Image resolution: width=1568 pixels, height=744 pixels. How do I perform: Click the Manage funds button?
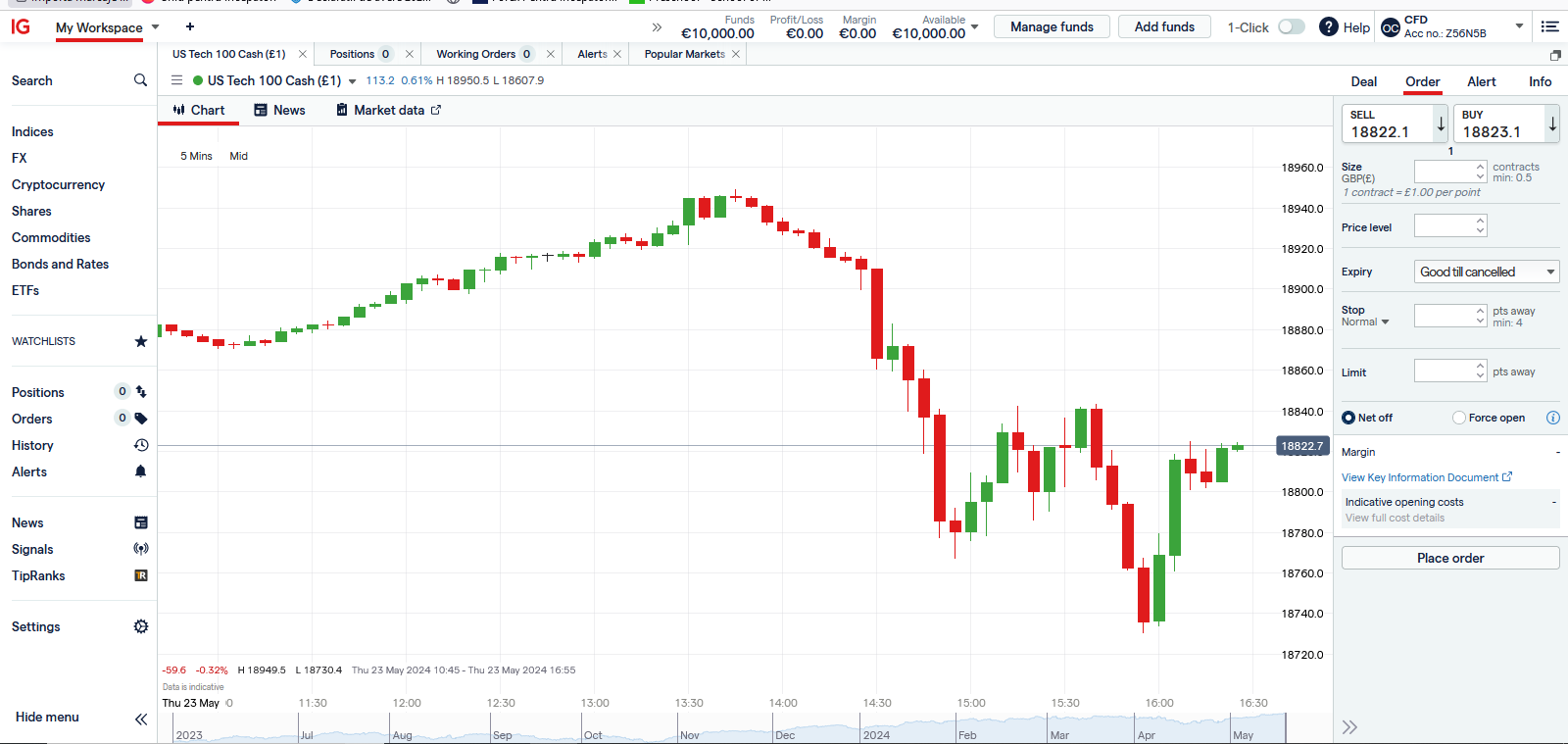tap(1052, 26)
